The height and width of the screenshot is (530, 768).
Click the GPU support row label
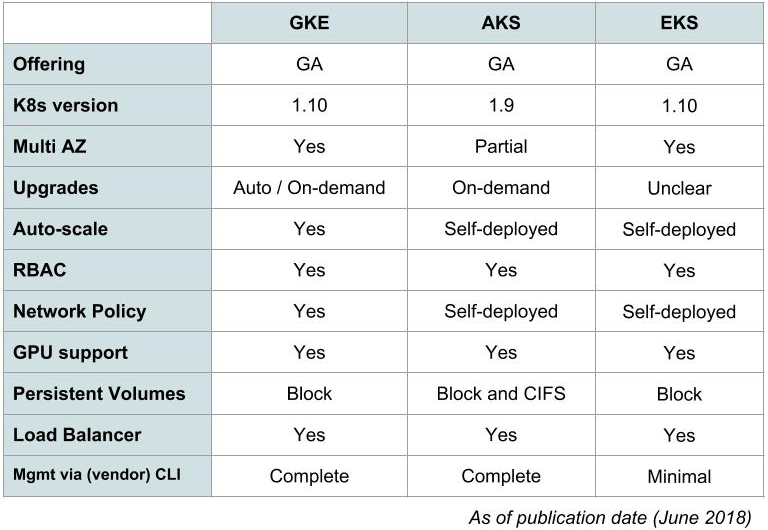70,352
